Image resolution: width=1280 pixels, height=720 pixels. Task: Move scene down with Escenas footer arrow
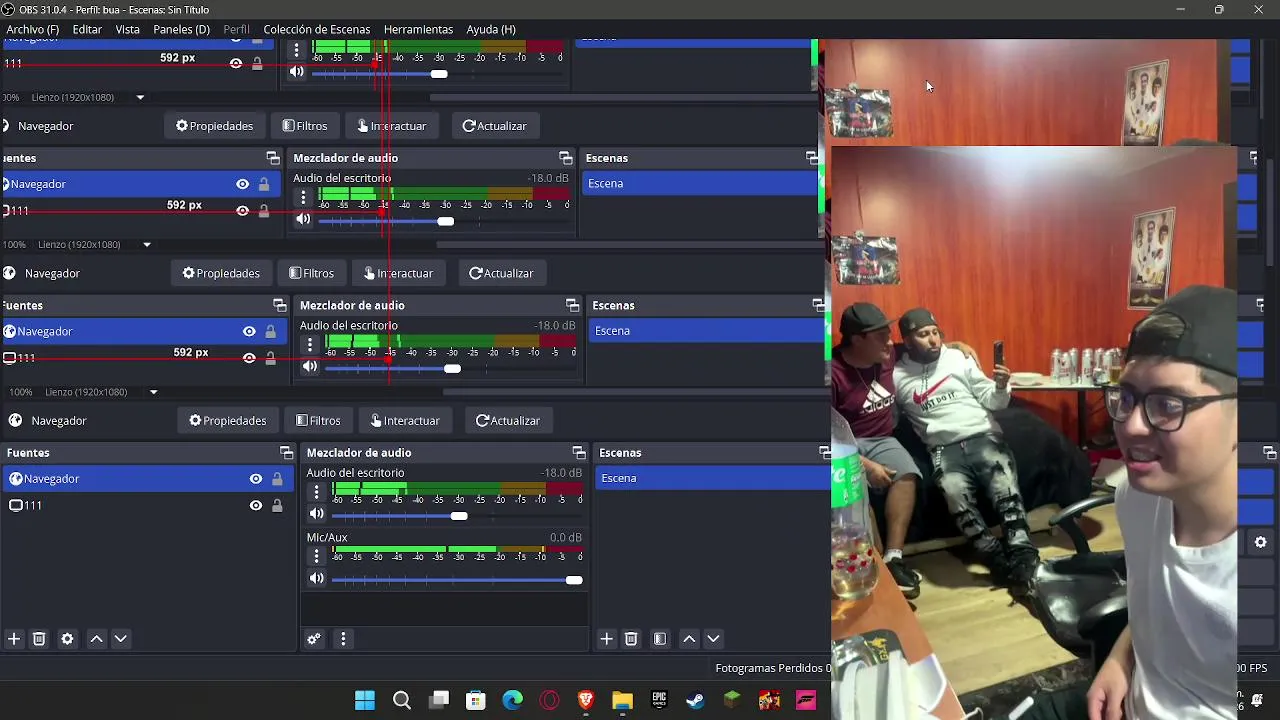click(x=713, y=639)
